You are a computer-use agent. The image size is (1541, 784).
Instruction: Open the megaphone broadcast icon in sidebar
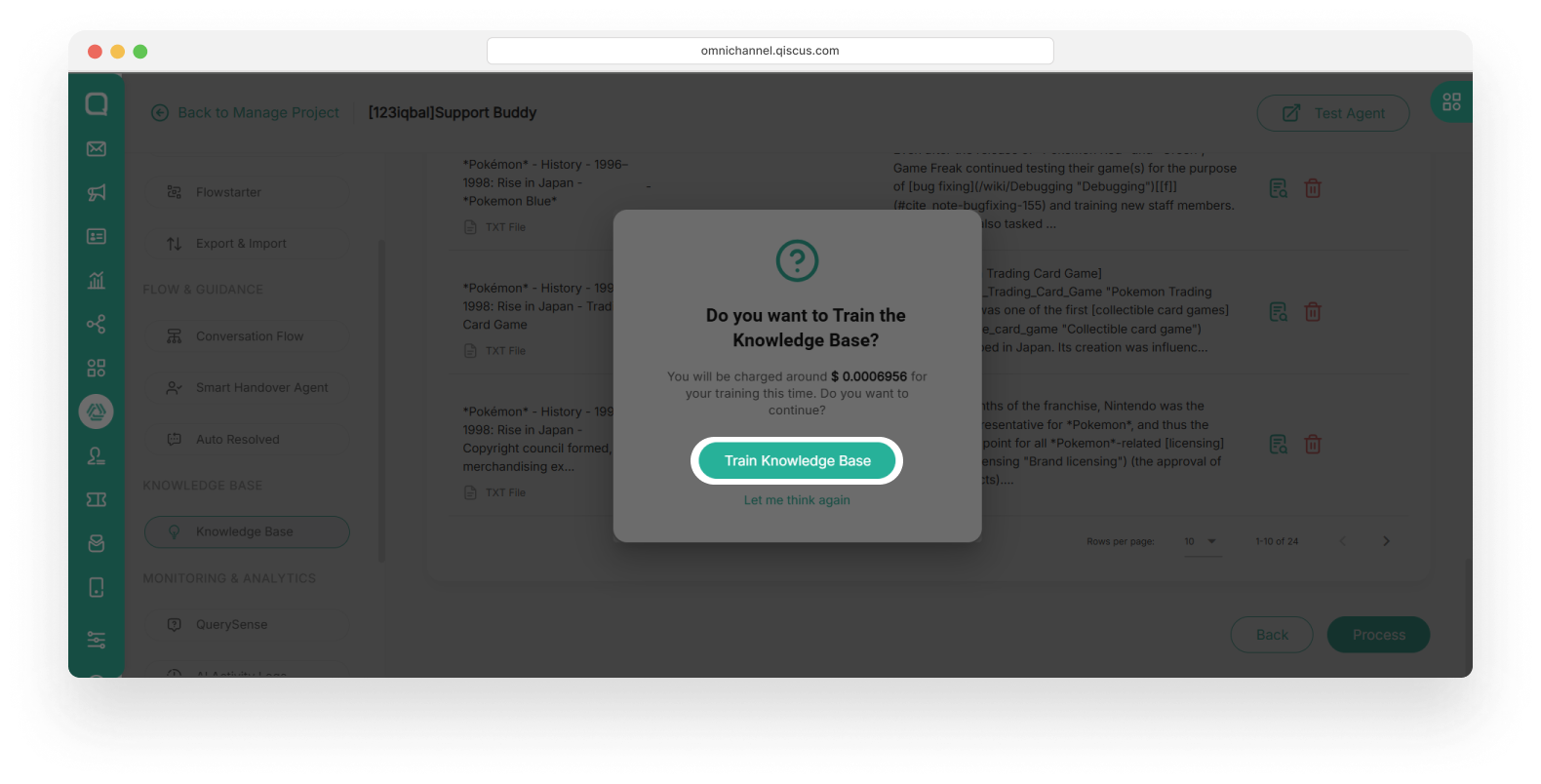[97, 193]
